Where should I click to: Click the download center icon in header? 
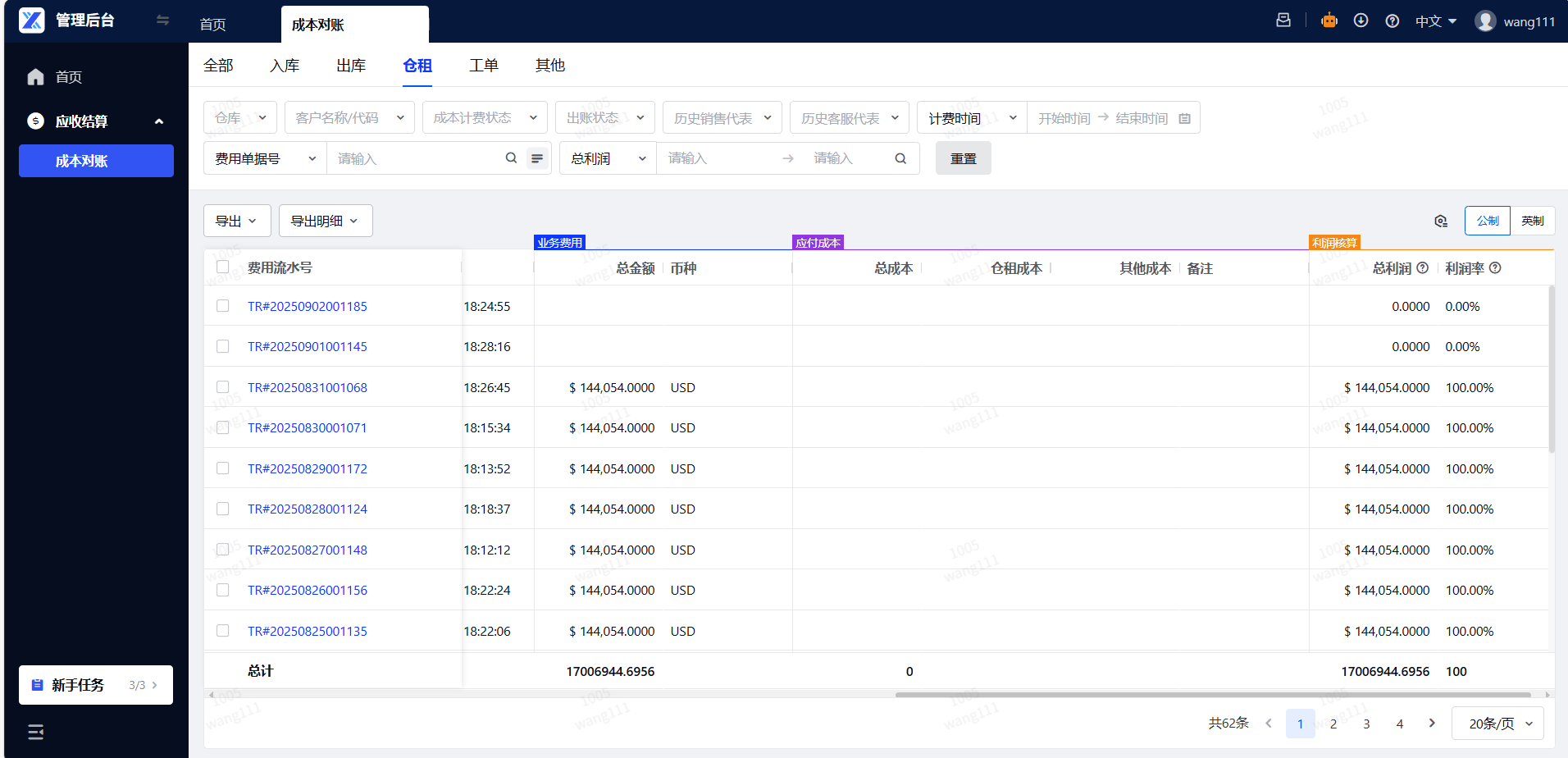1361,21
